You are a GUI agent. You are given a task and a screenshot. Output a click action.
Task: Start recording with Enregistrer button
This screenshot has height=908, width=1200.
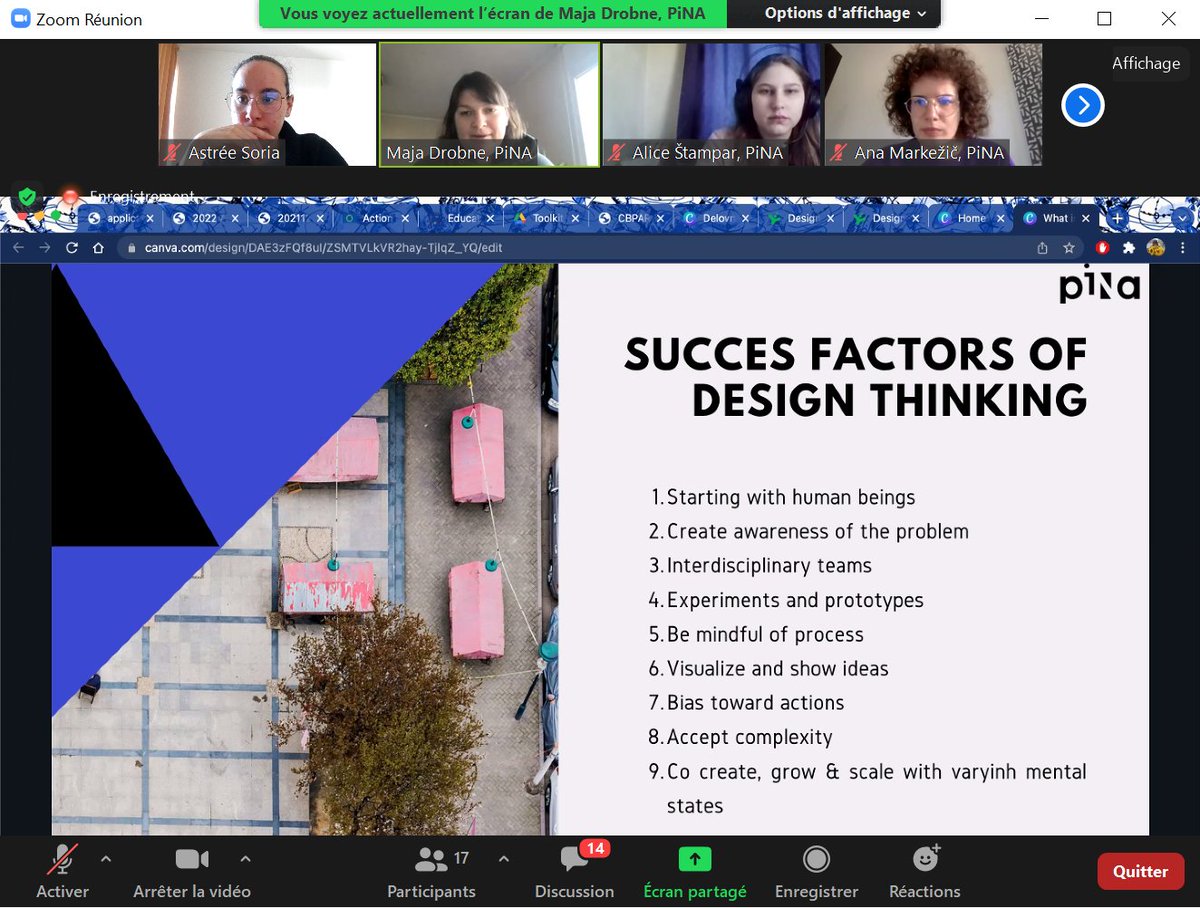(x=817, y=871)
